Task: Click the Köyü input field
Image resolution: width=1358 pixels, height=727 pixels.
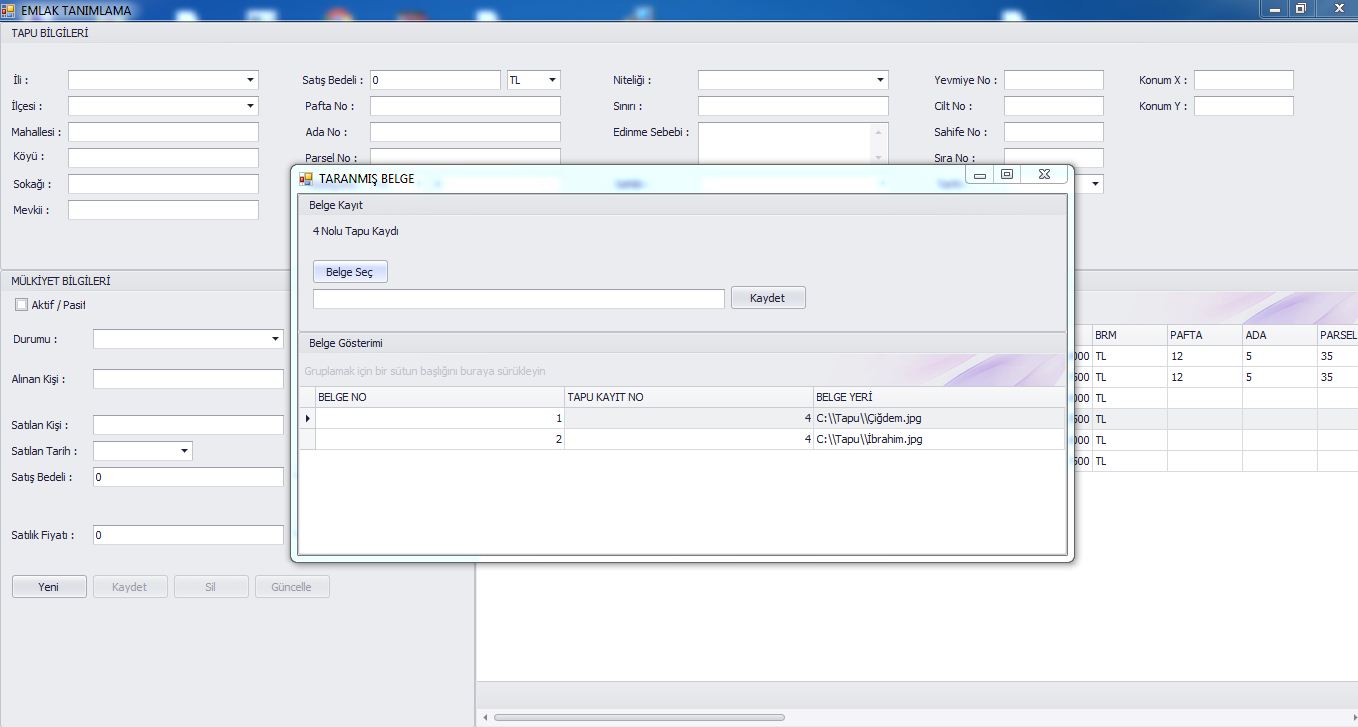Action: click(x=163, y=158)
